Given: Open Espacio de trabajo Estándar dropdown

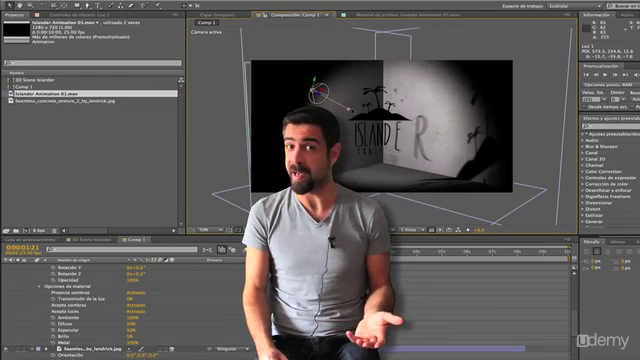Looking at the screenshot, I should (x=575, y=6).
